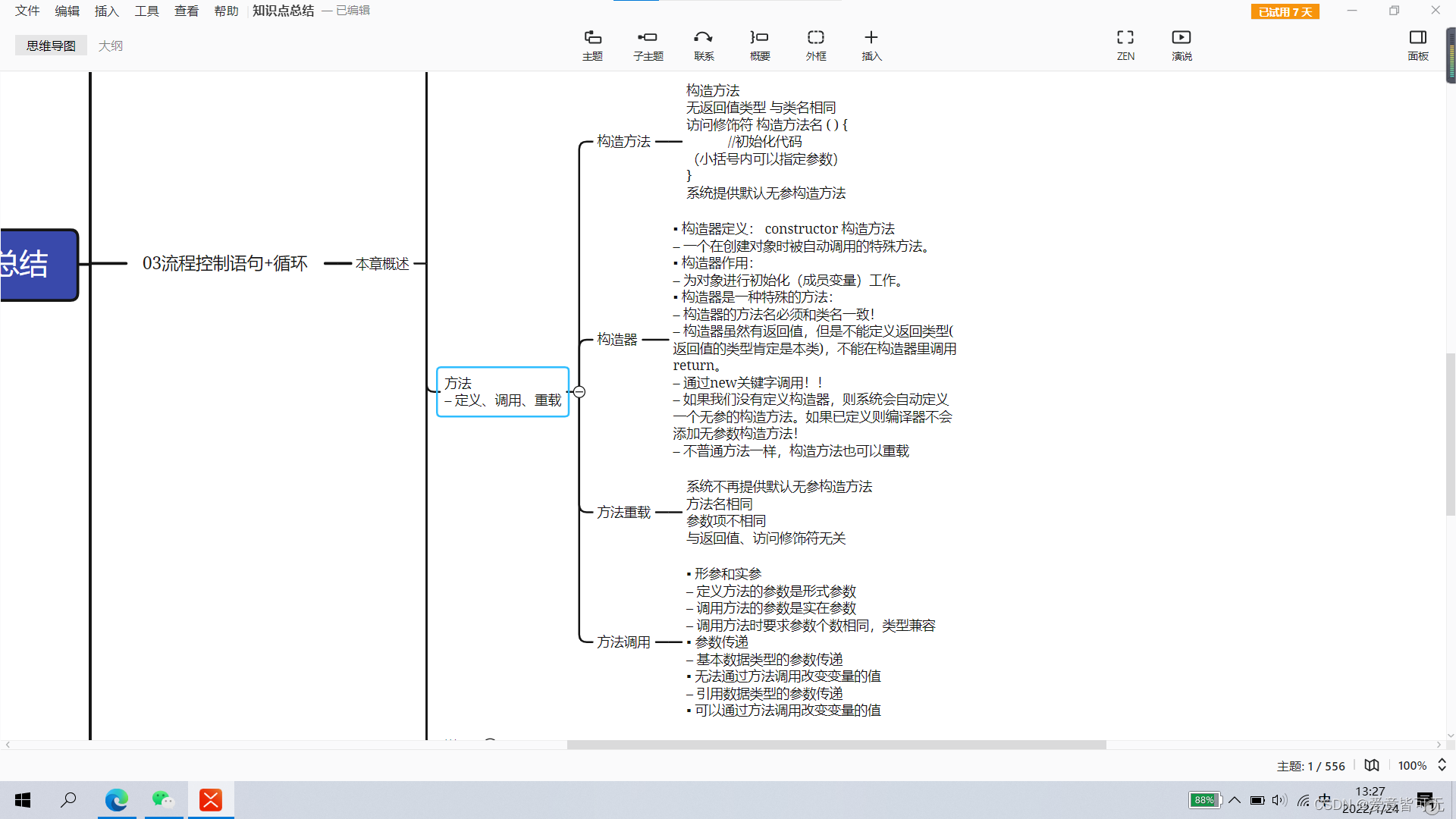The height and width of the screenshot is (819, 1456).
Task: Switch to 大纲 outline tab
Action: (x=111, y=45)
